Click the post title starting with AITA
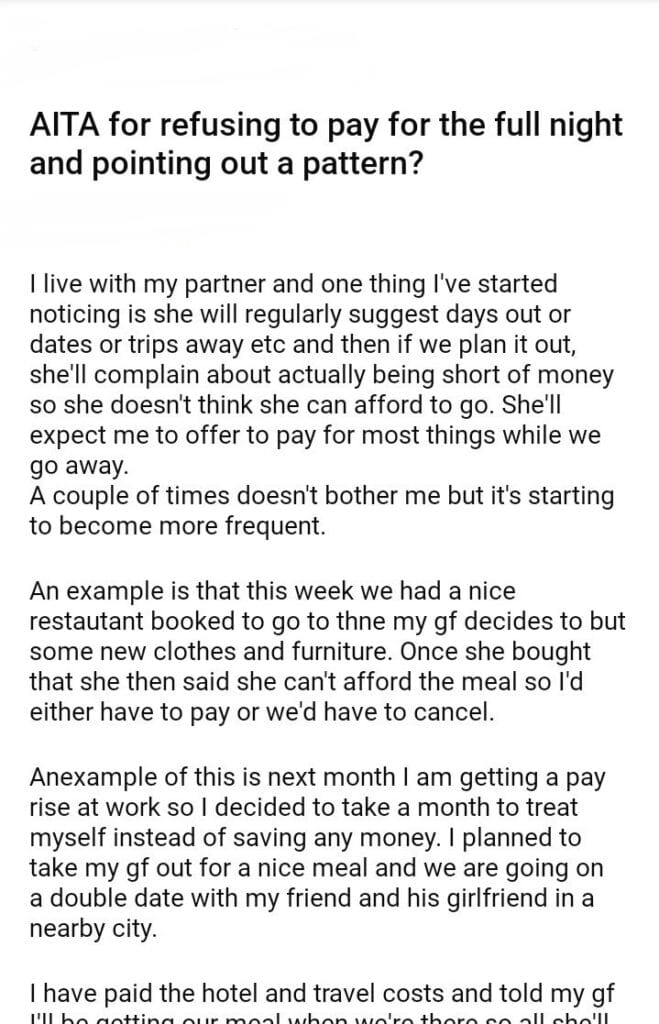The image size is (659, 1024). pos(327,143)
